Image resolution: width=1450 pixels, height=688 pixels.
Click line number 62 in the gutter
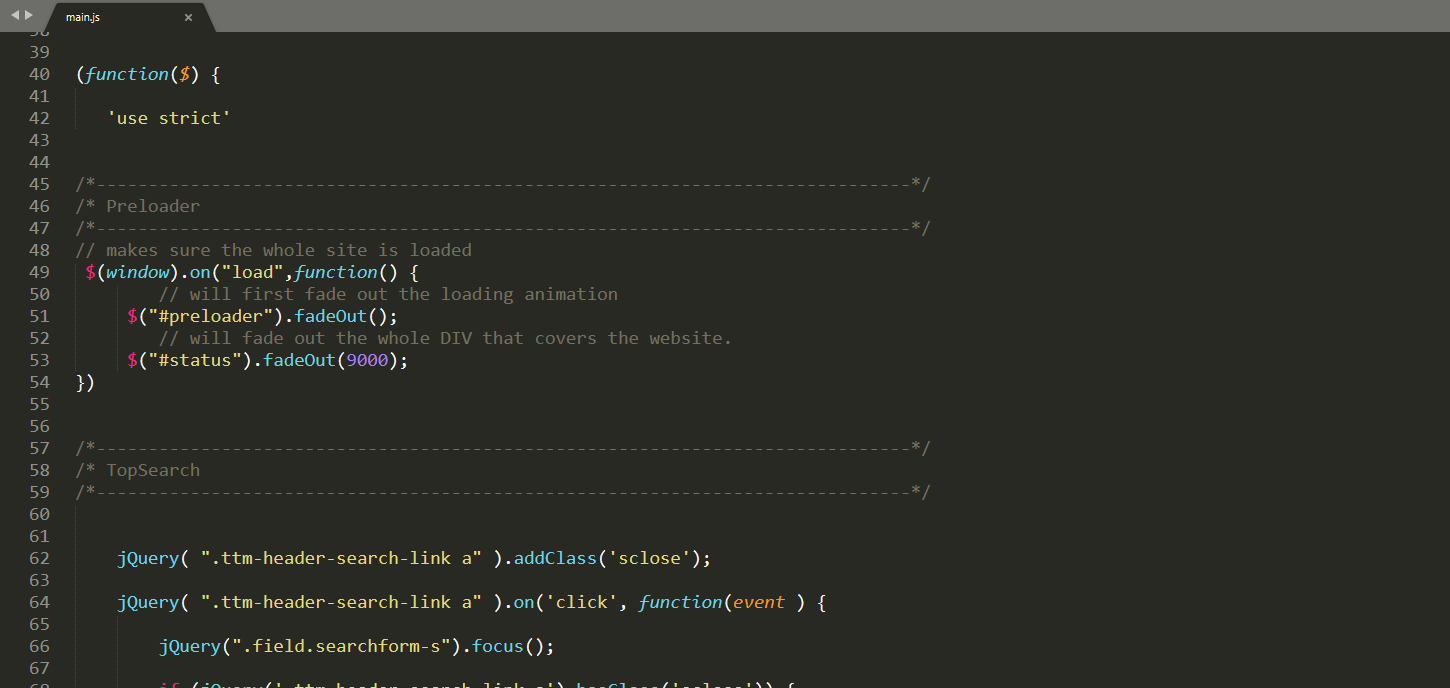39,558
